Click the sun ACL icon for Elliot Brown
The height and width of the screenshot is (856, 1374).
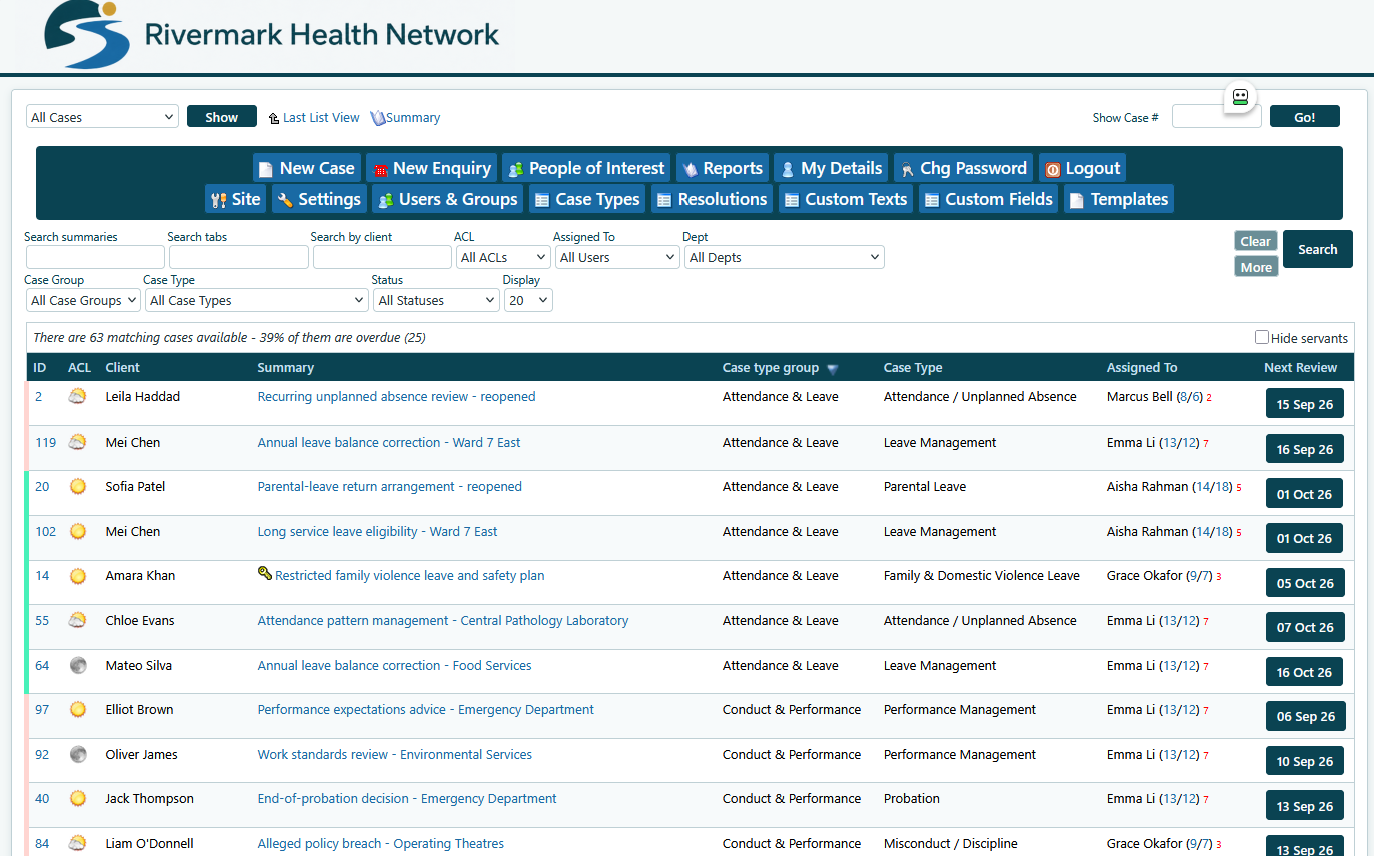[77, 710]
